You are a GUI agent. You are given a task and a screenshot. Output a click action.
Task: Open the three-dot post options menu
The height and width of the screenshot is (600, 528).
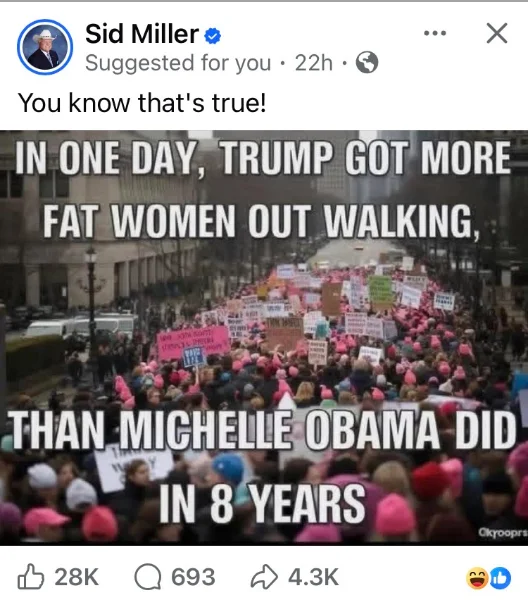click(x=435, y=33)
